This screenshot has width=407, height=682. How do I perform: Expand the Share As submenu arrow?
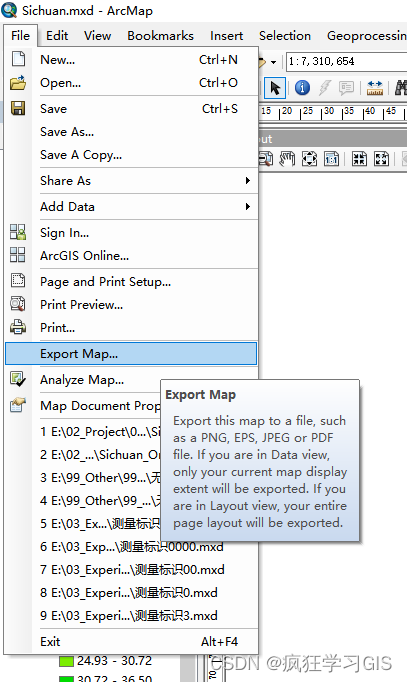[248, 181]
